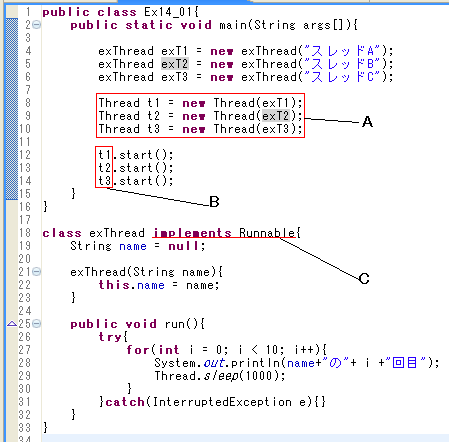Click the highlighted exT2 argument on line 9
The height and width of the screenshot is (442, 449).
276,116
